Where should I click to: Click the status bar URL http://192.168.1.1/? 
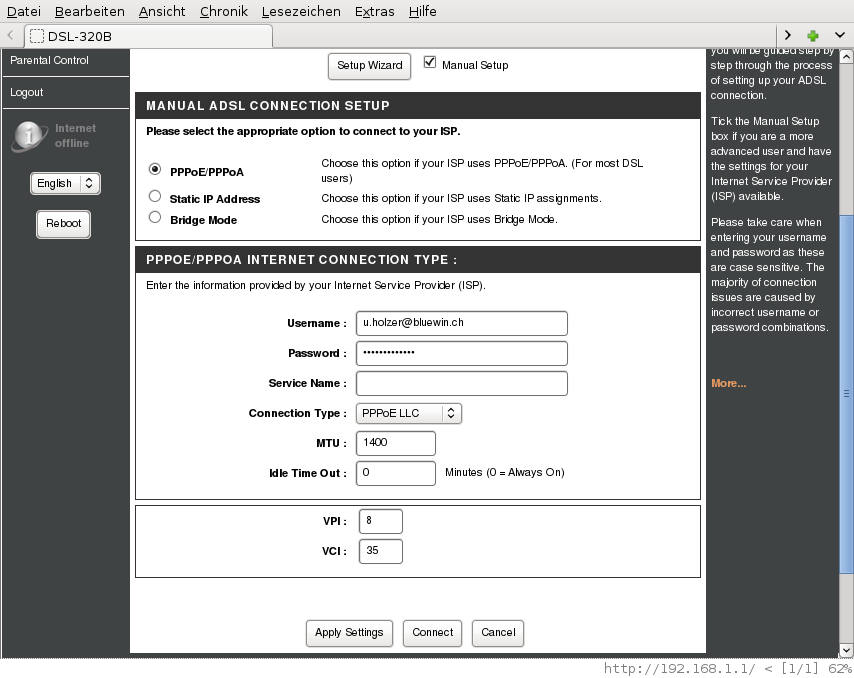[679, 669]
